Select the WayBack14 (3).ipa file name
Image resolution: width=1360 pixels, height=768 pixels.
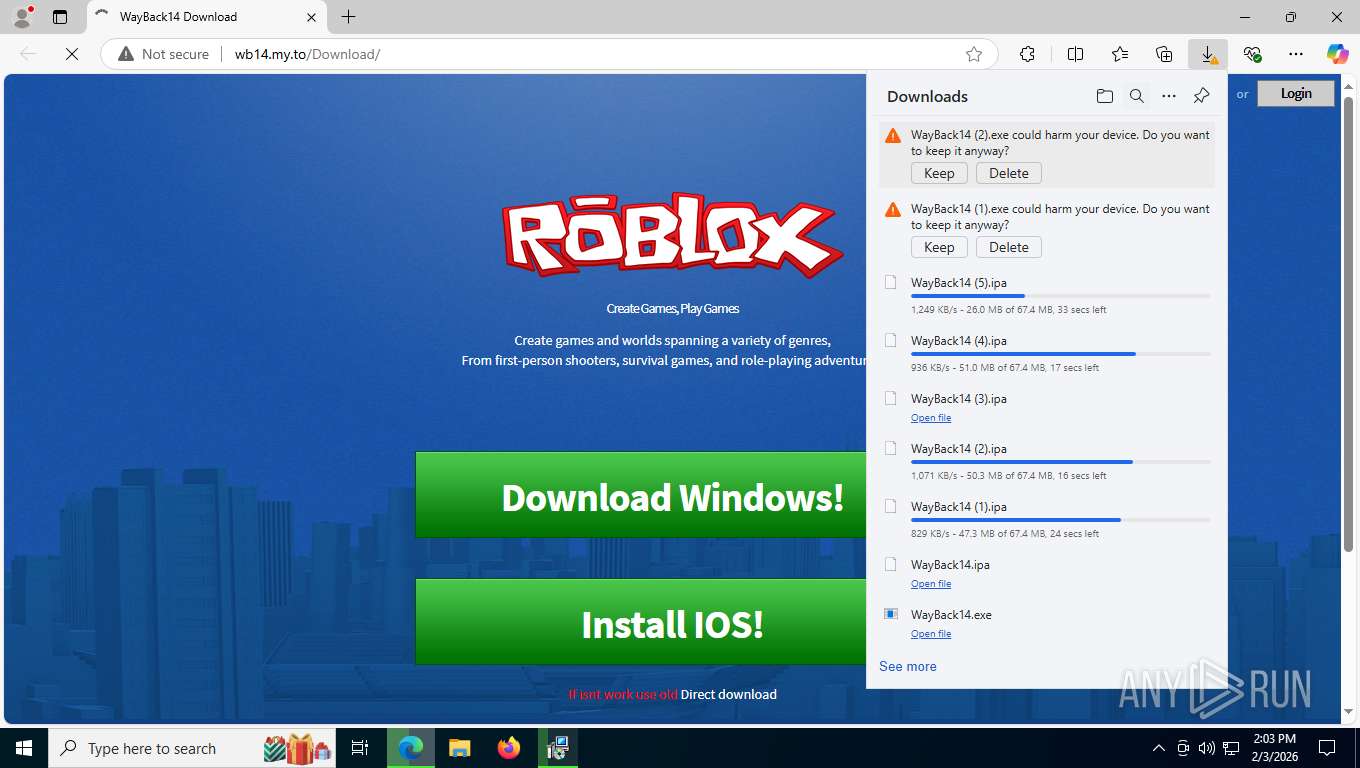pyautogui.click(x=959, y=399)
